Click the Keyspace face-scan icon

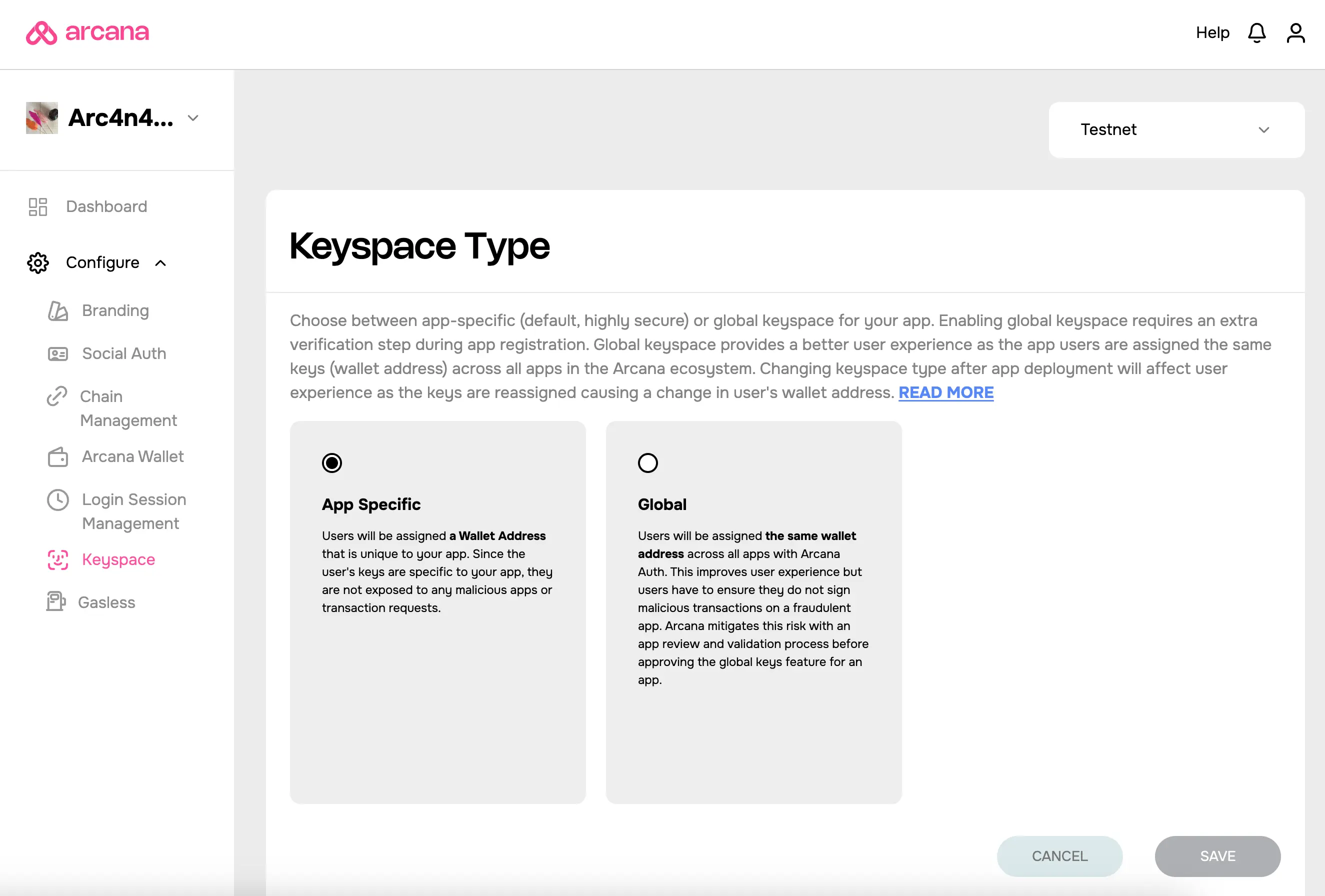[57, 559]
